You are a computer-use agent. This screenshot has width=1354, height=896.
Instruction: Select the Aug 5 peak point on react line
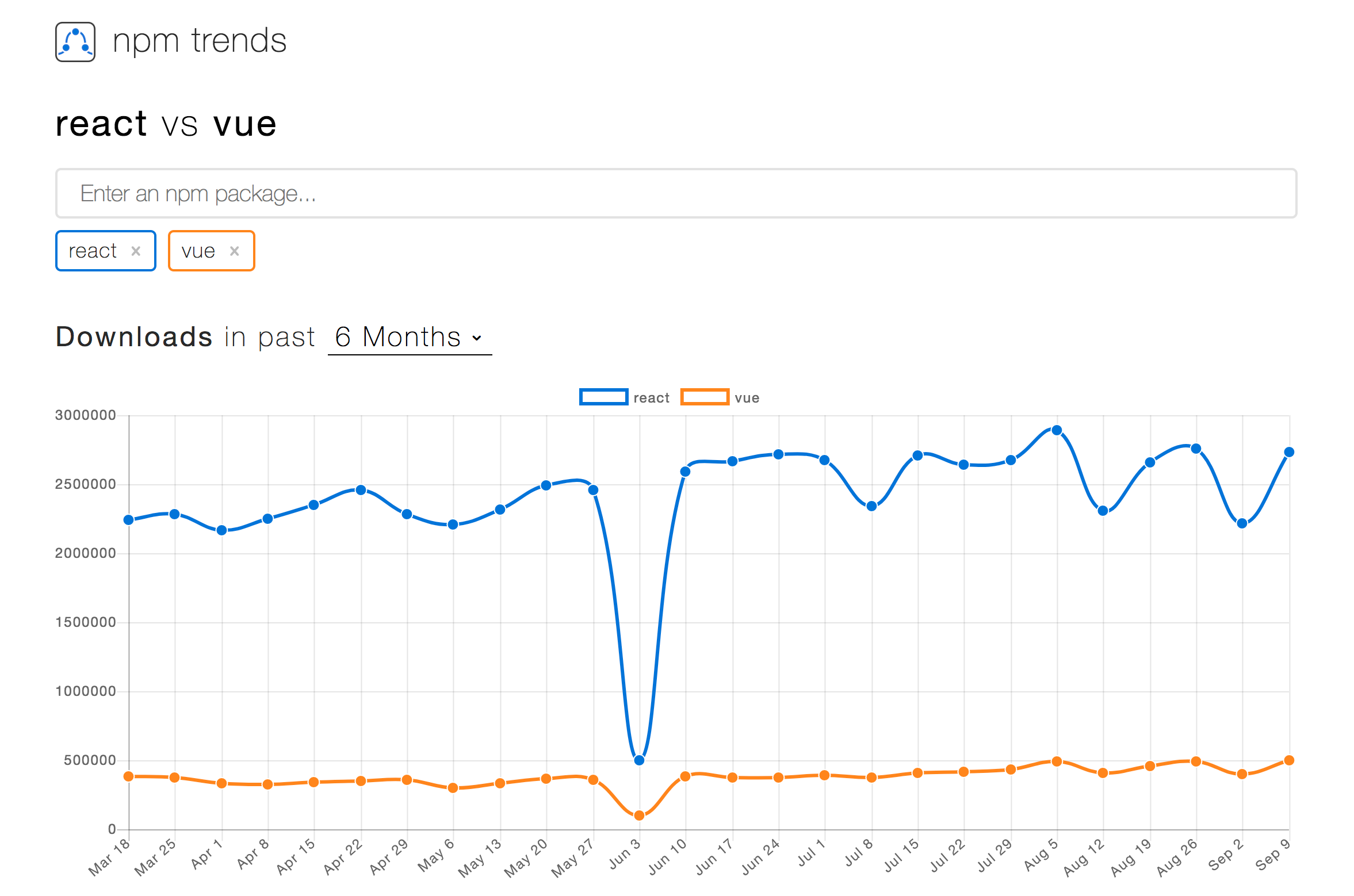tap(1056, 429)
